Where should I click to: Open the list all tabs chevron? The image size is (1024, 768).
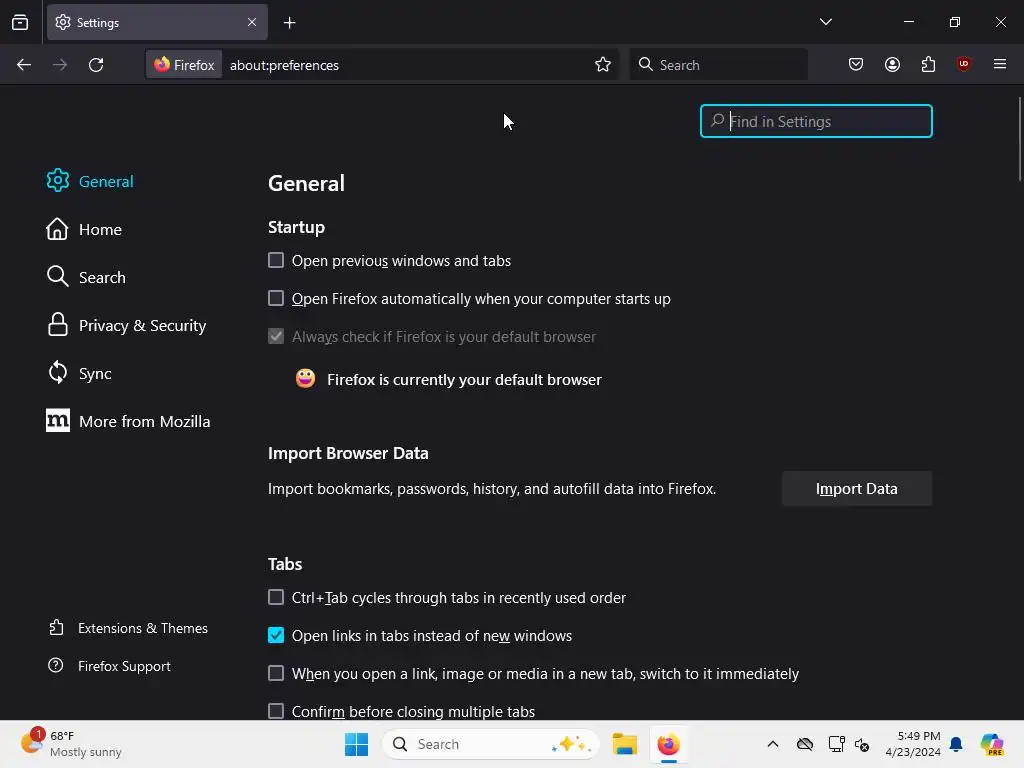825,22
